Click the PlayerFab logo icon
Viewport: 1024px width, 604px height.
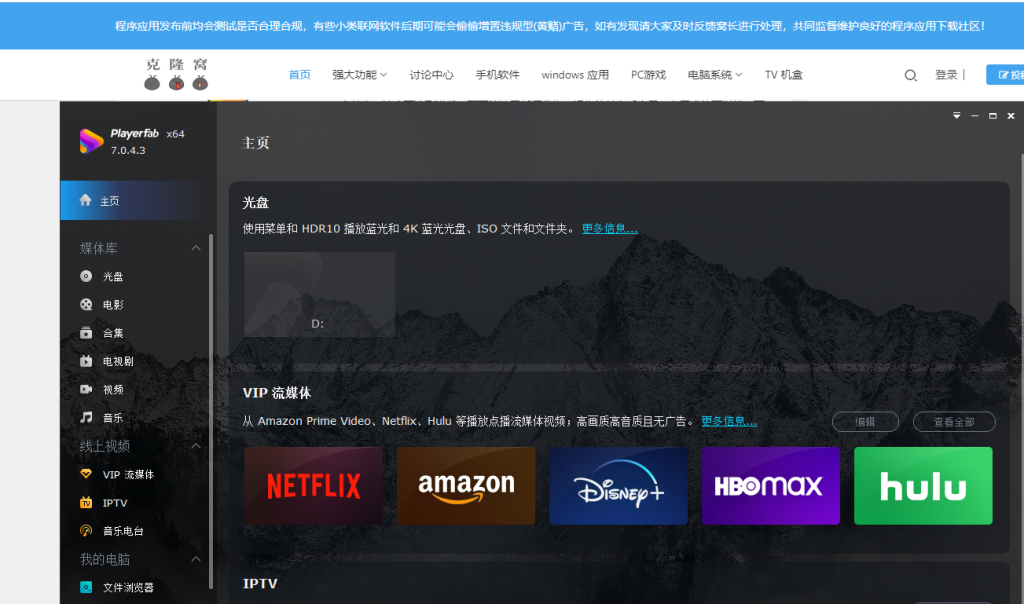(91, 141)
